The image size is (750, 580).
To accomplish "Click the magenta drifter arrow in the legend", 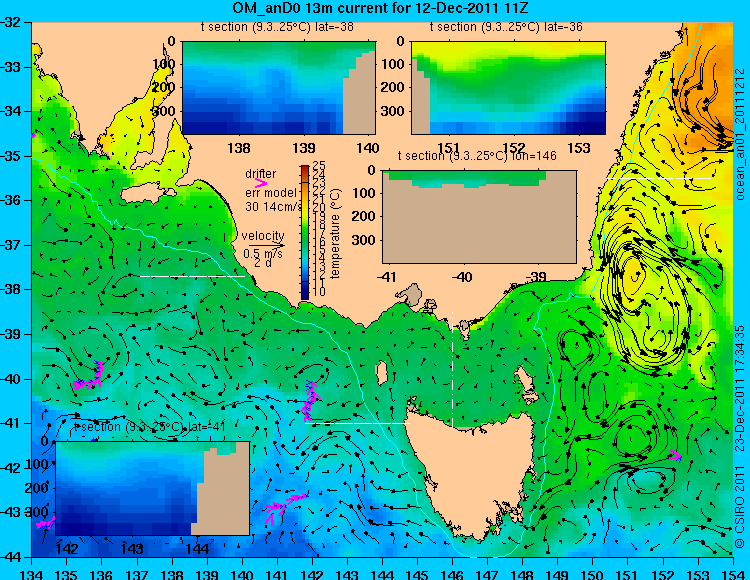I will [261, 183].
